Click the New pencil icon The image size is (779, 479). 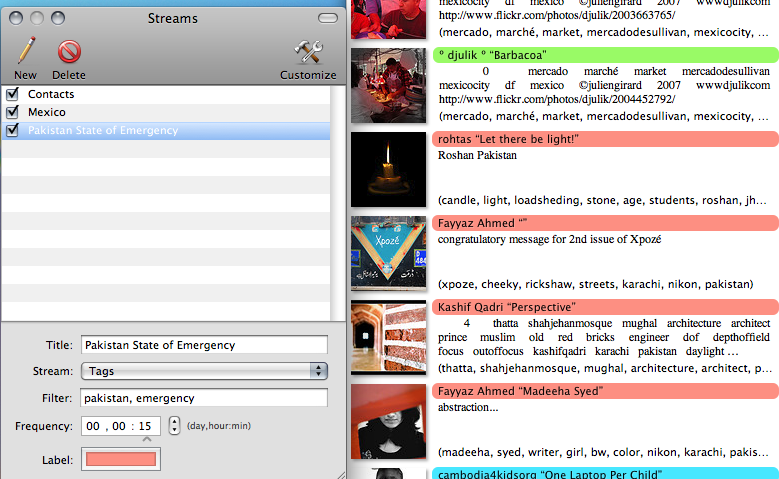pos(26,51)
